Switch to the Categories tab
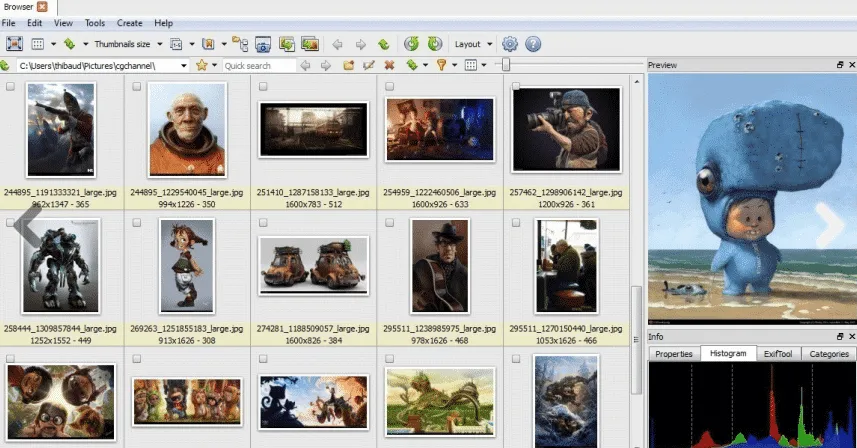Viewport: 857px width, 448px height. 829,353
